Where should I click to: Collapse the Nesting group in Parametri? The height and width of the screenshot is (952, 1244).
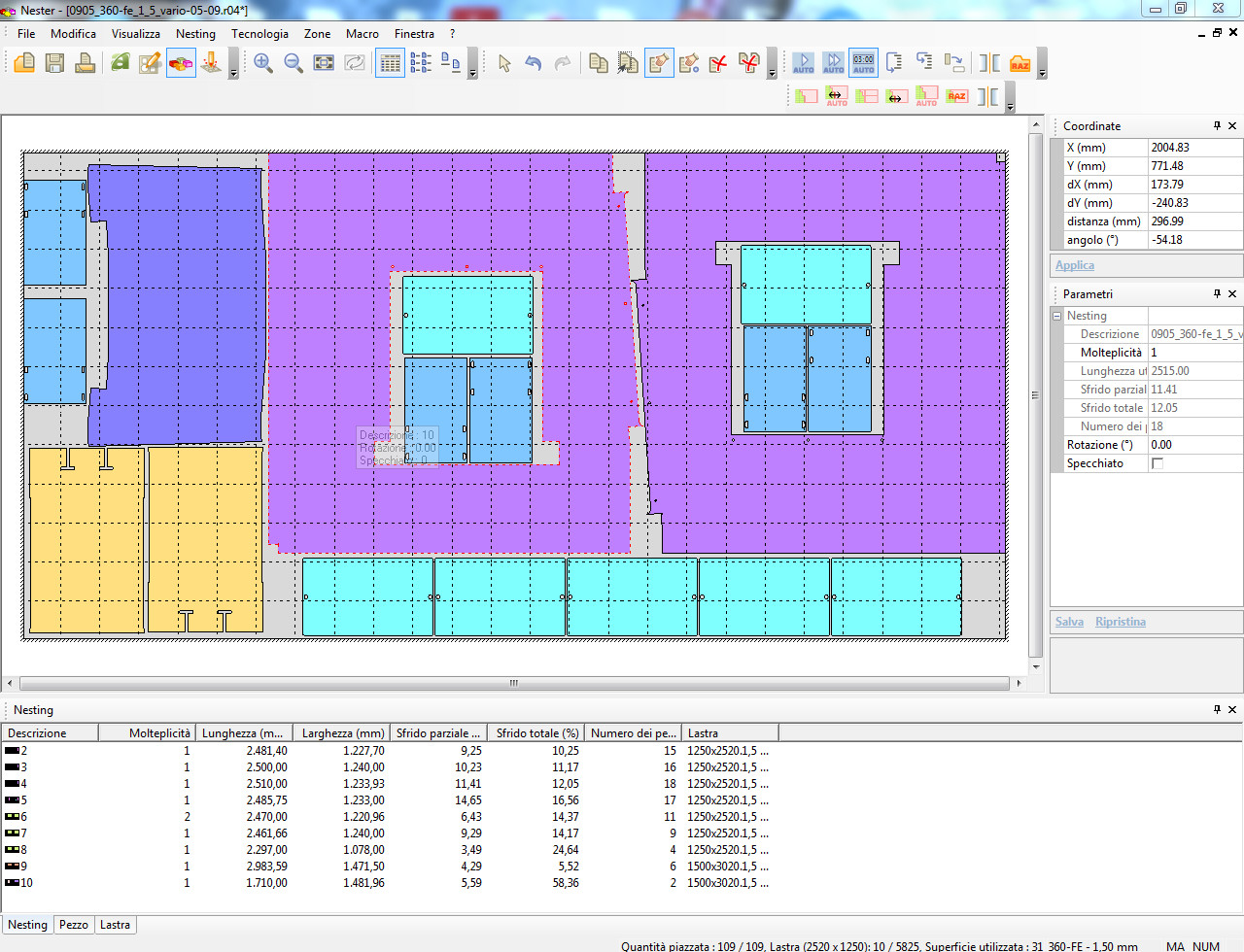pyautogui.click(x=1056, y=316)
